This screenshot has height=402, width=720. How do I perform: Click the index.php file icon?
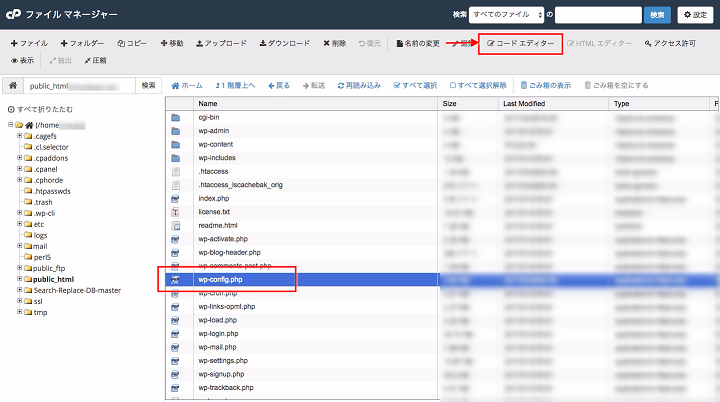175,199
